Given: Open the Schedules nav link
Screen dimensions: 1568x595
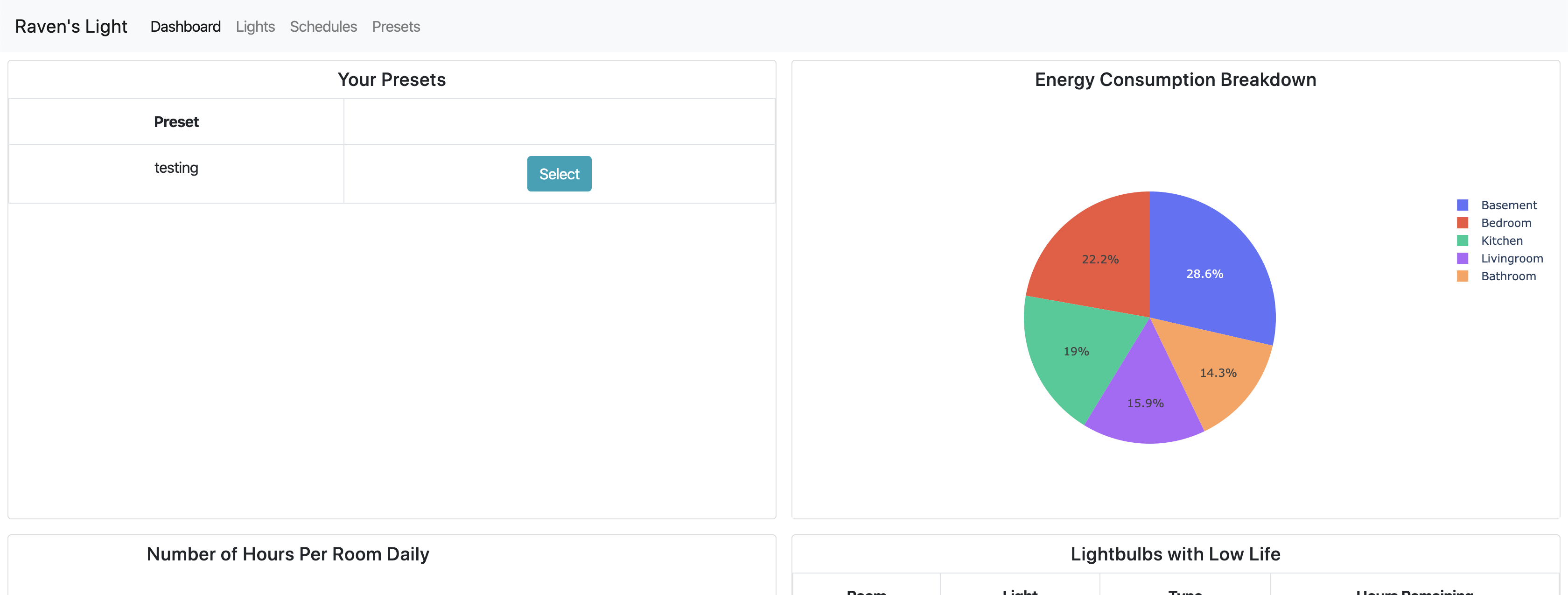Looking at the screenshot, I should tap(323, 26).
